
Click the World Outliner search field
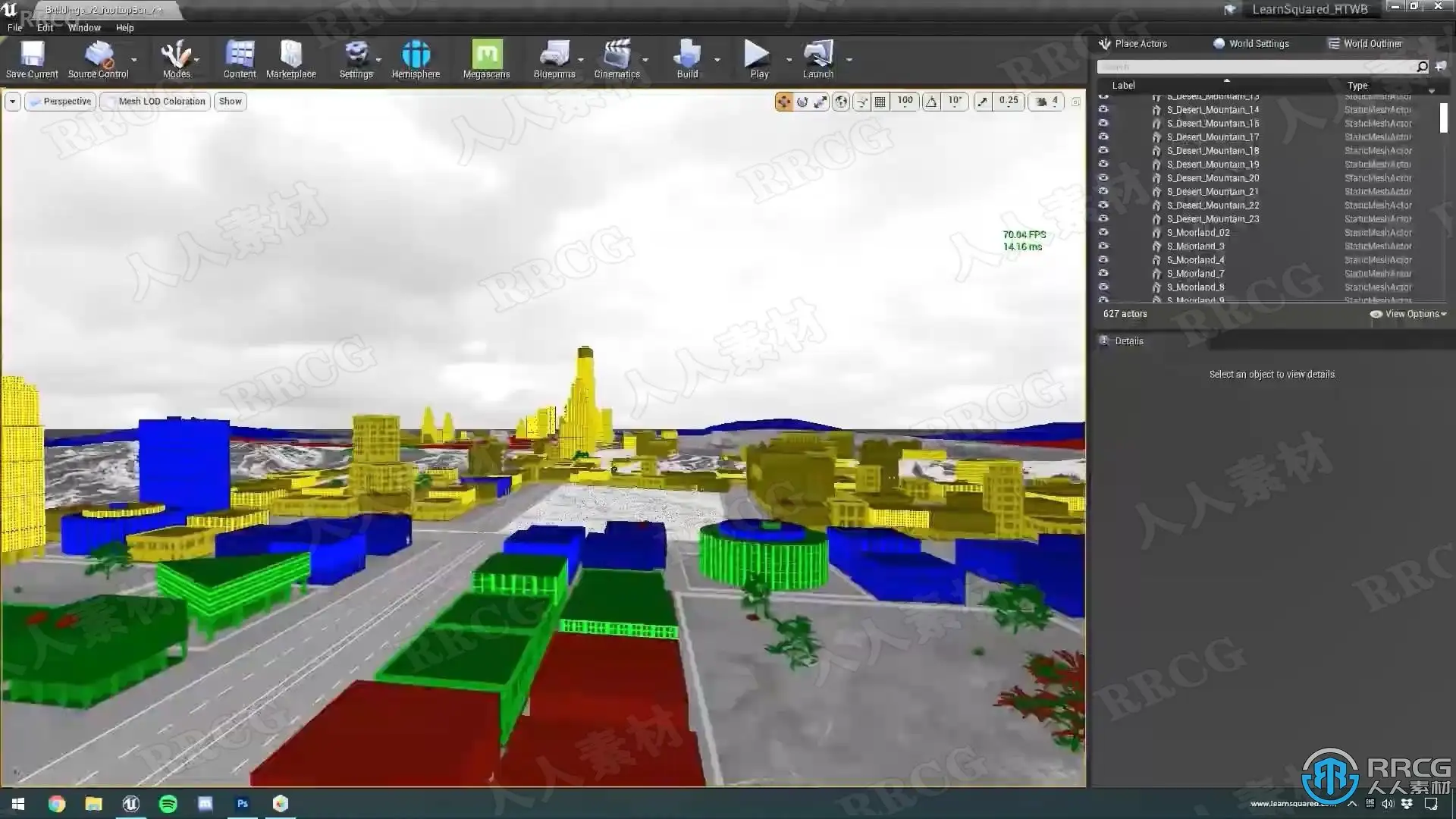pos(1255,67)
